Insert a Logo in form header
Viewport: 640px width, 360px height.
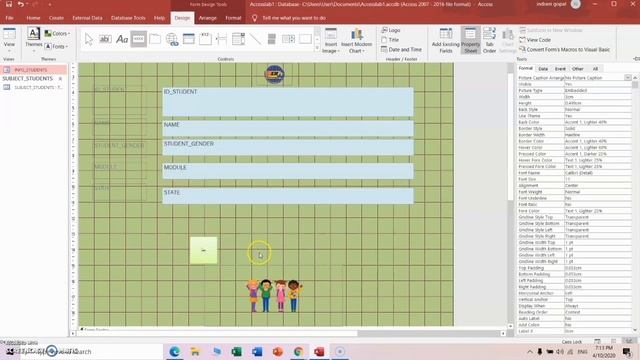391,30
